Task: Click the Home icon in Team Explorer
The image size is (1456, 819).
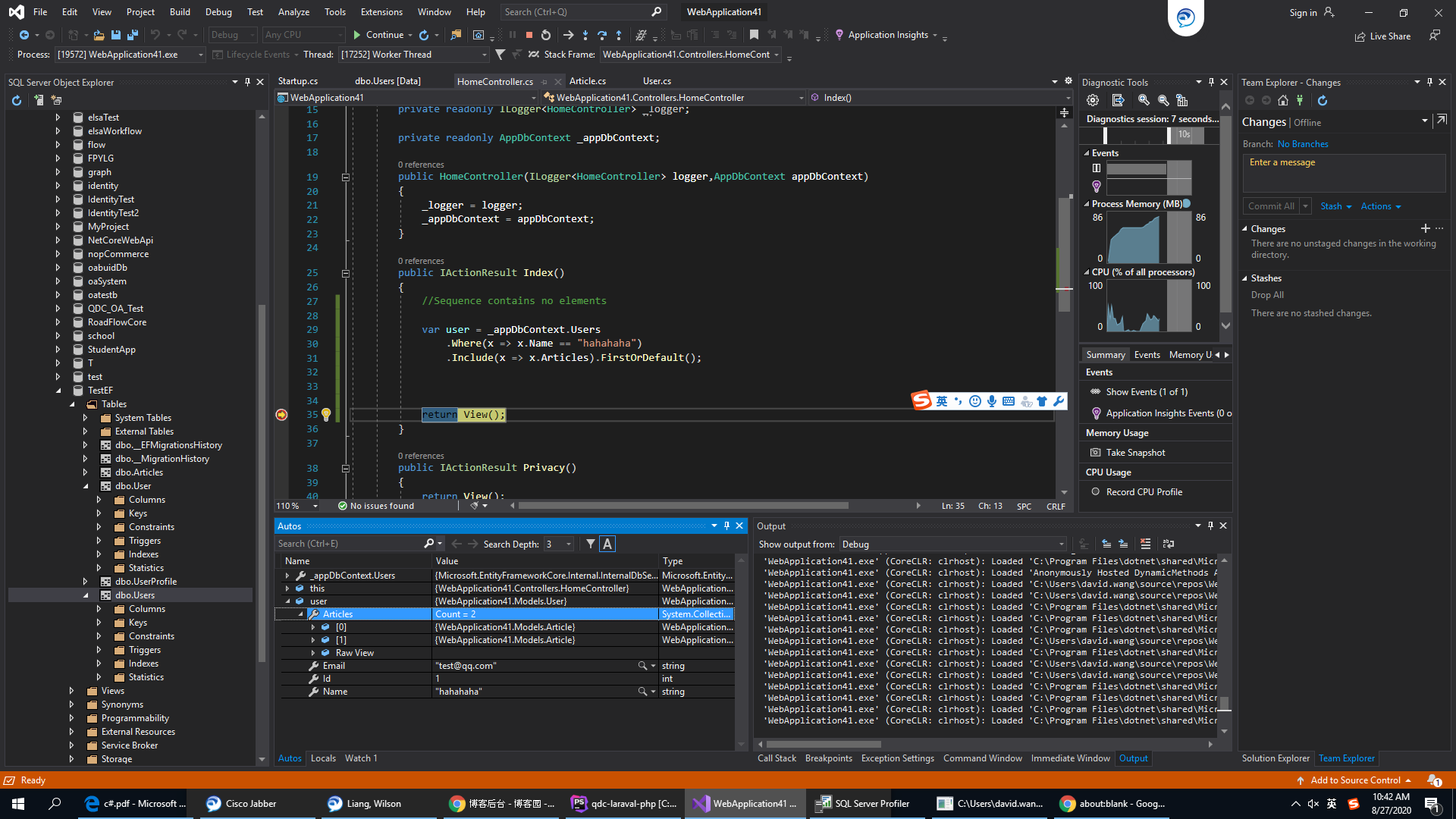Action: pos(1283,100)
